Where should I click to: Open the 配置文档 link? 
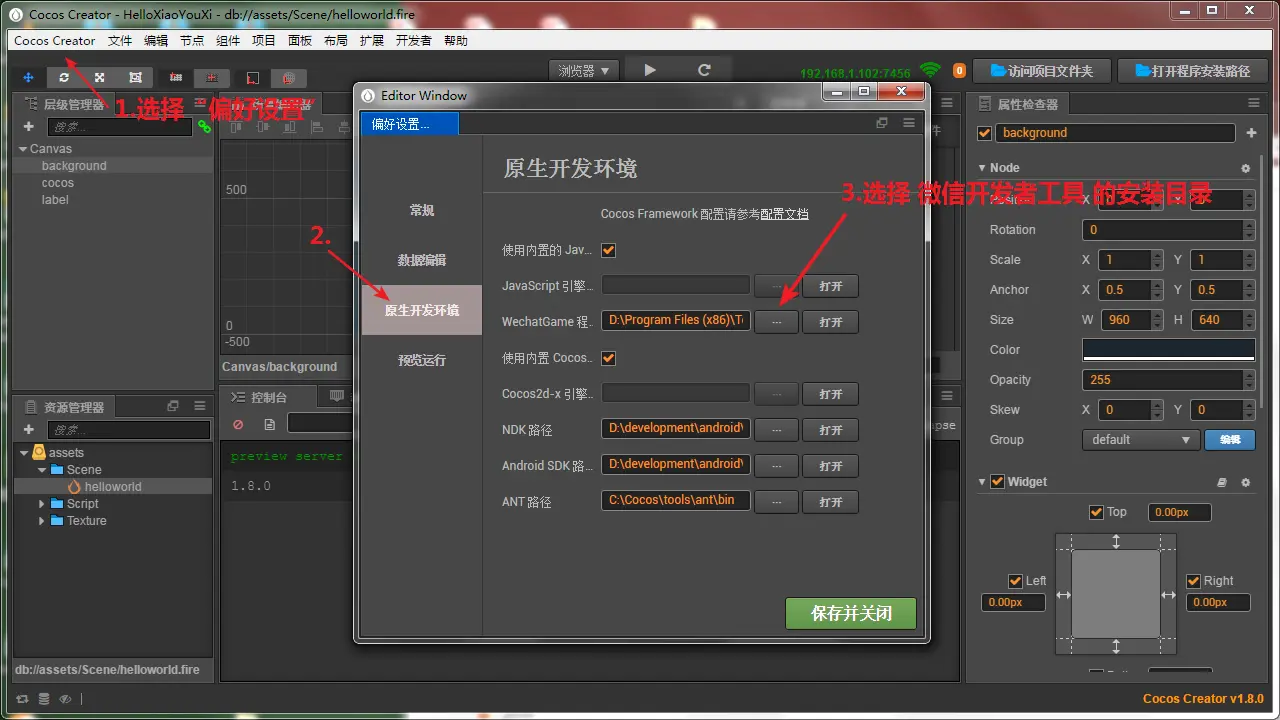point(784,214)
